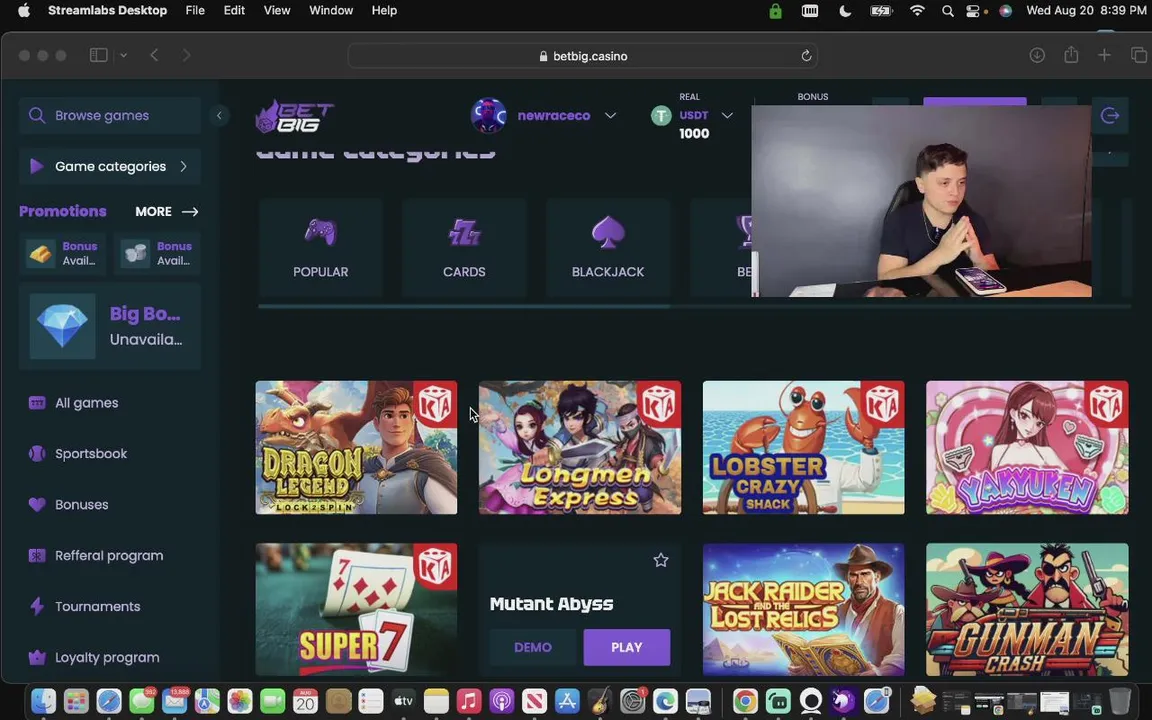This screenshot has height=720, width=1152.
Task: Open Google Chrome from the dock
Action: 744,701
